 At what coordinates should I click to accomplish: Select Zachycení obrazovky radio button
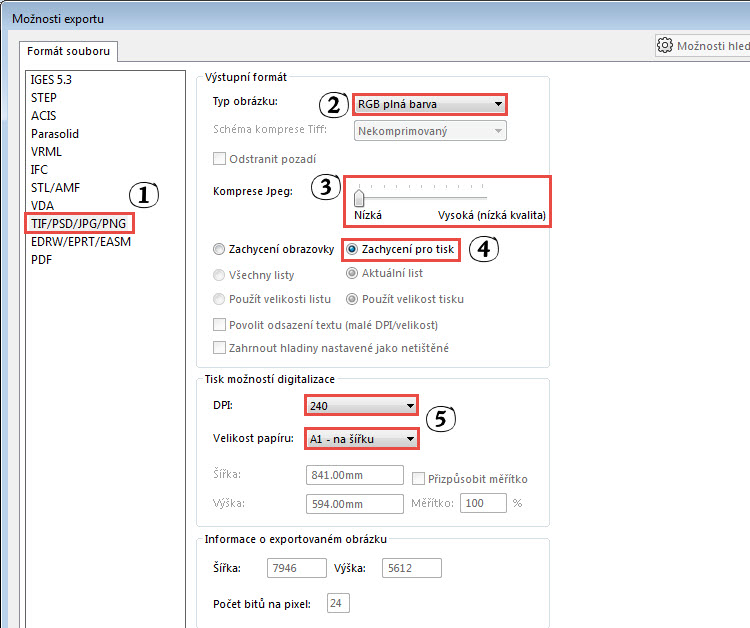219,249
